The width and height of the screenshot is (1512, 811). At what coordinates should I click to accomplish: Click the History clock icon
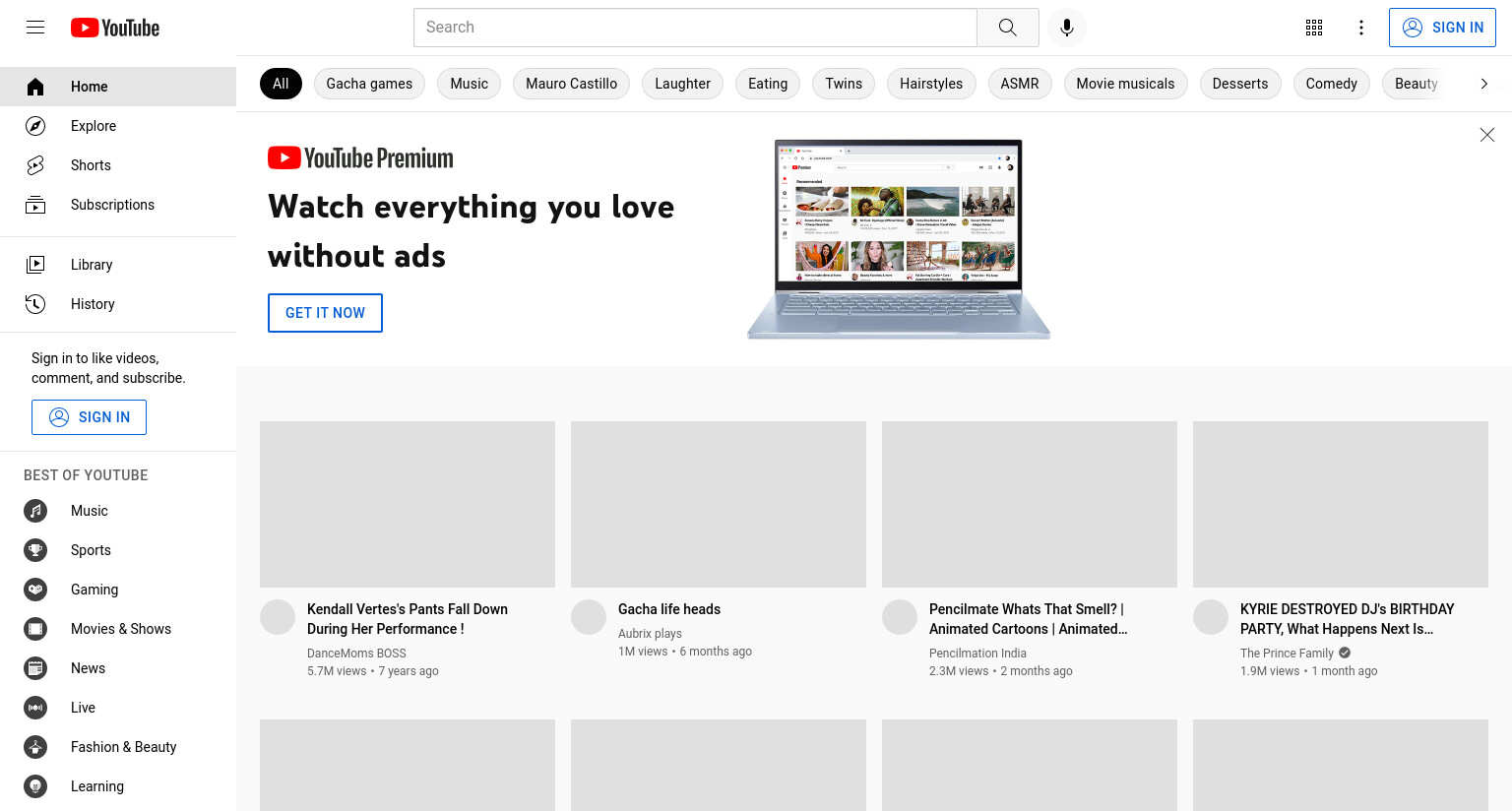point(35,304)
